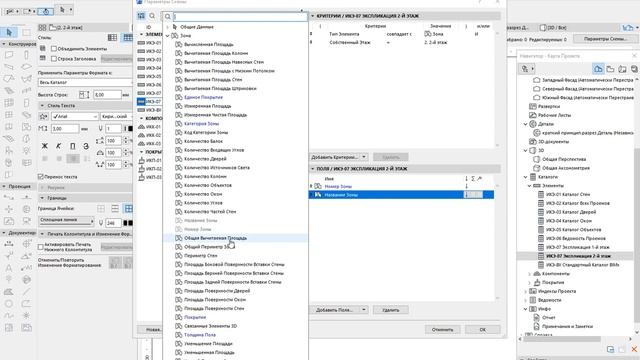
Task: Click the left table layout icon beside Стиль
Action: tap(113, 38)
